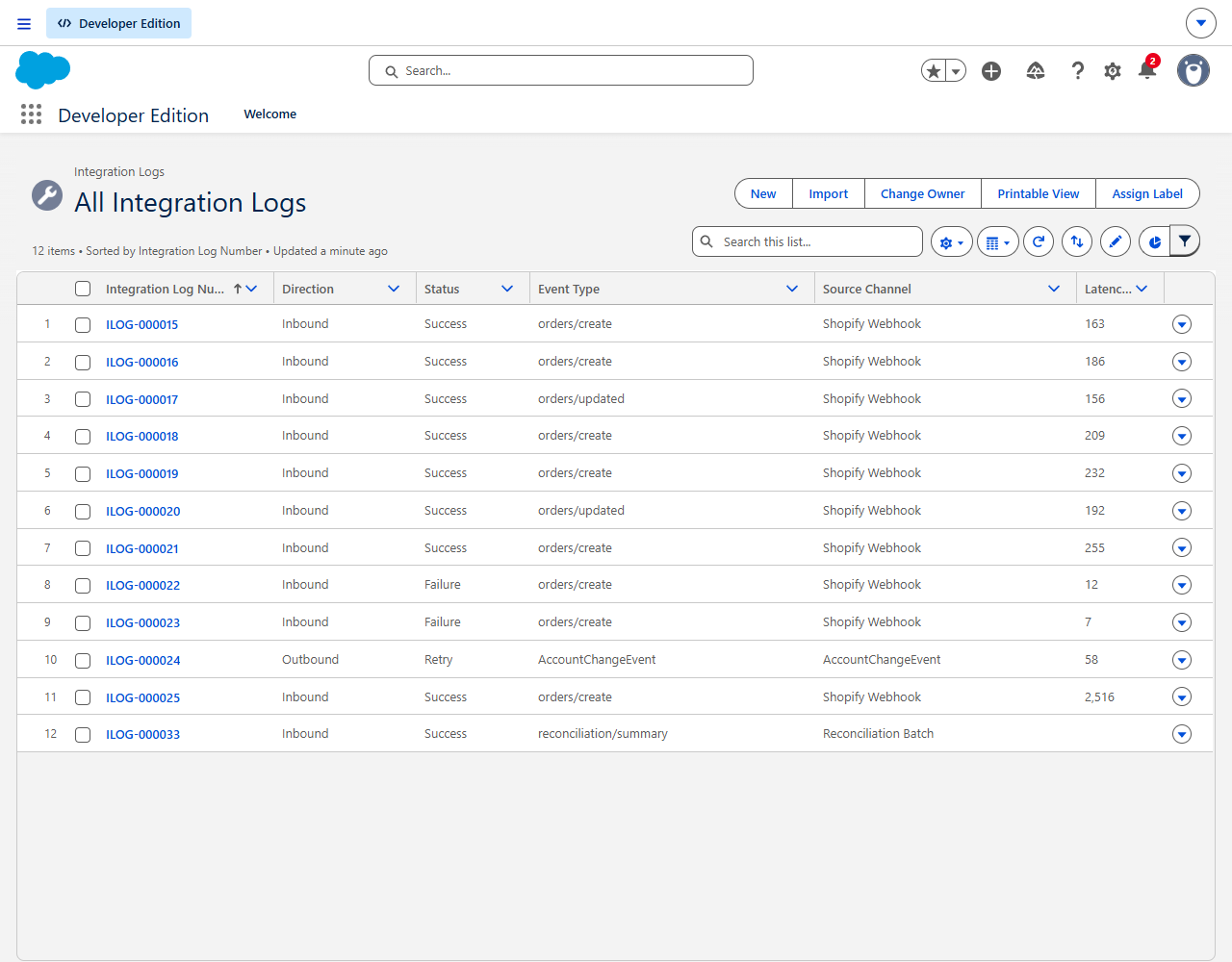
Task: Open the ILOG-000017 record link
Action: click(142, 399)
